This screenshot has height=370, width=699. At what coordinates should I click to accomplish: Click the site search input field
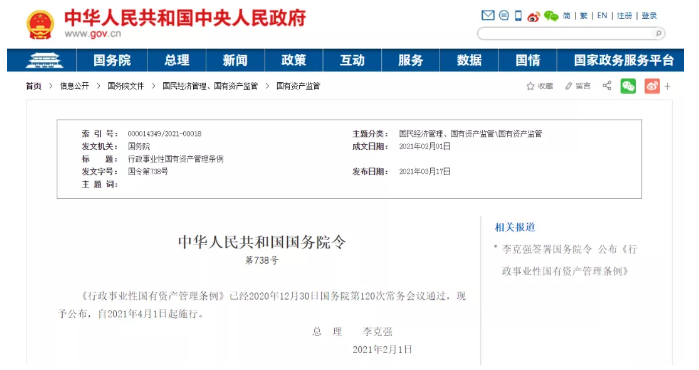point(566,33)
